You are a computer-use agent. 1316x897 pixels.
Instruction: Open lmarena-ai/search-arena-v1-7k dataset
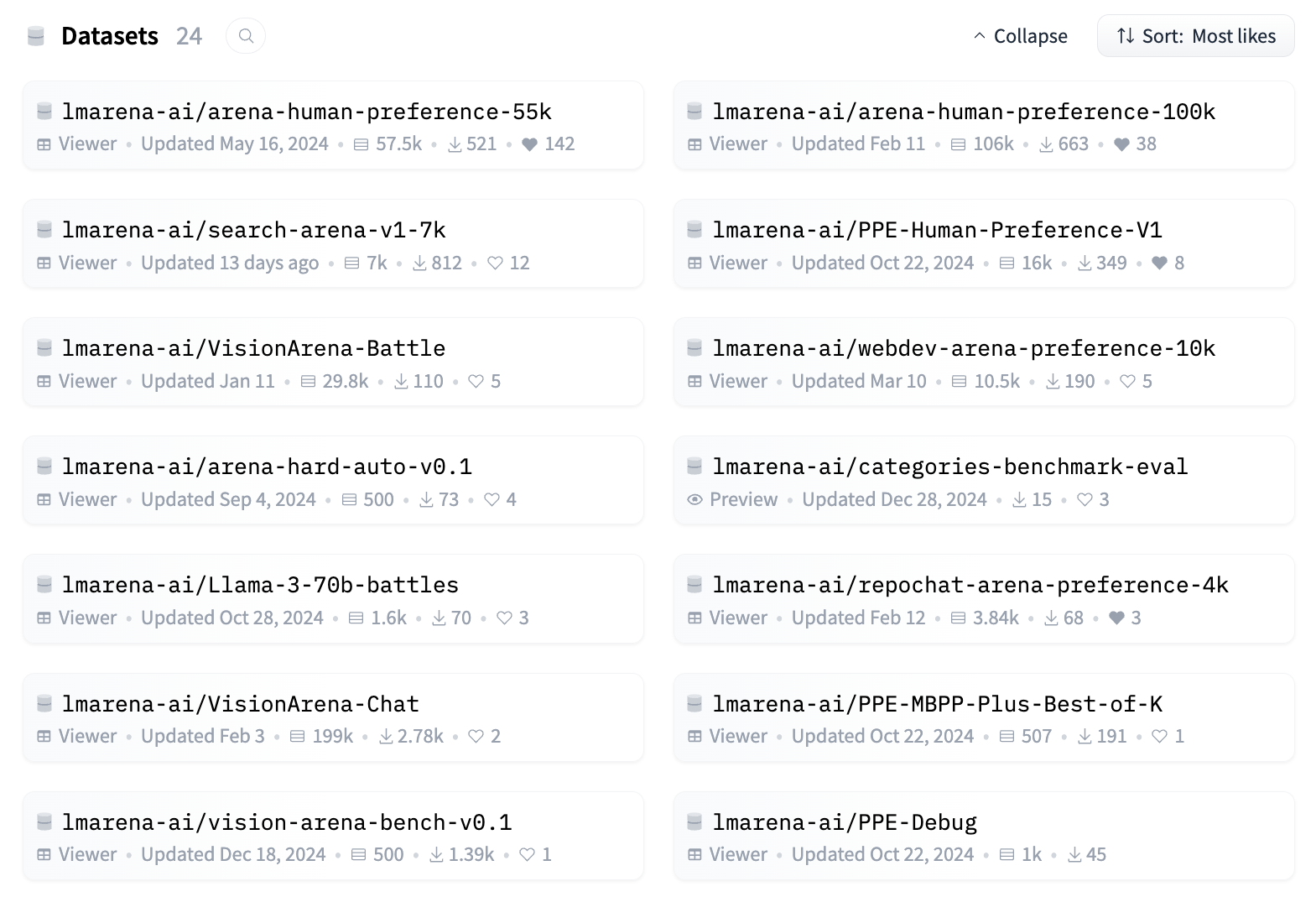(x=253, y=230)
